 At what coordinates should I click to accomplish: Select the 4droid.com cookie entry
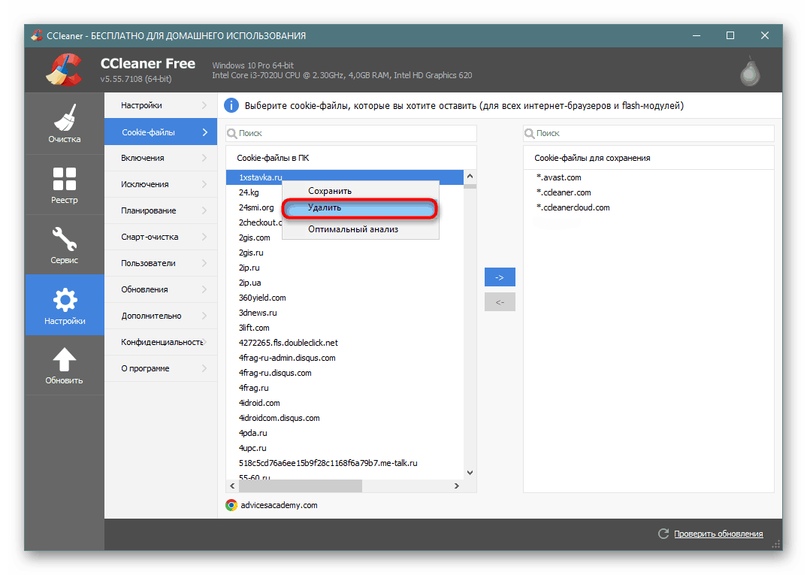point(259,403)
